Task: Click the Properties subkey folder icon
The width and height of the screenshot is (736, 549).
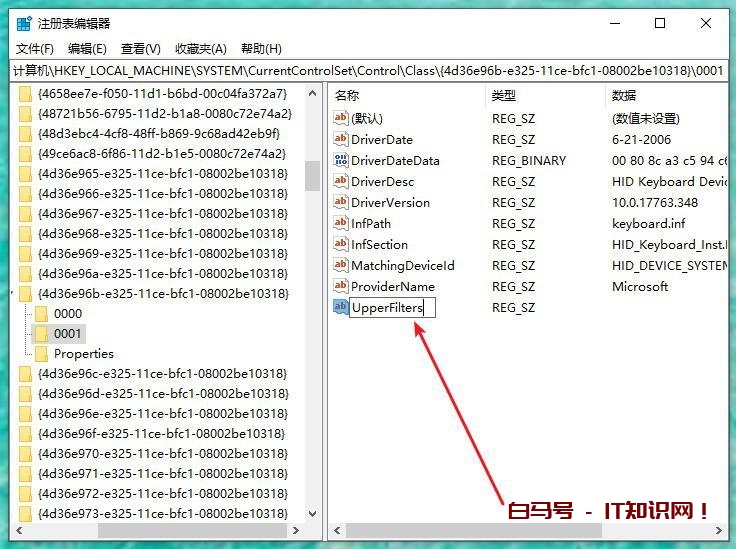Action: tap(42, 354)
